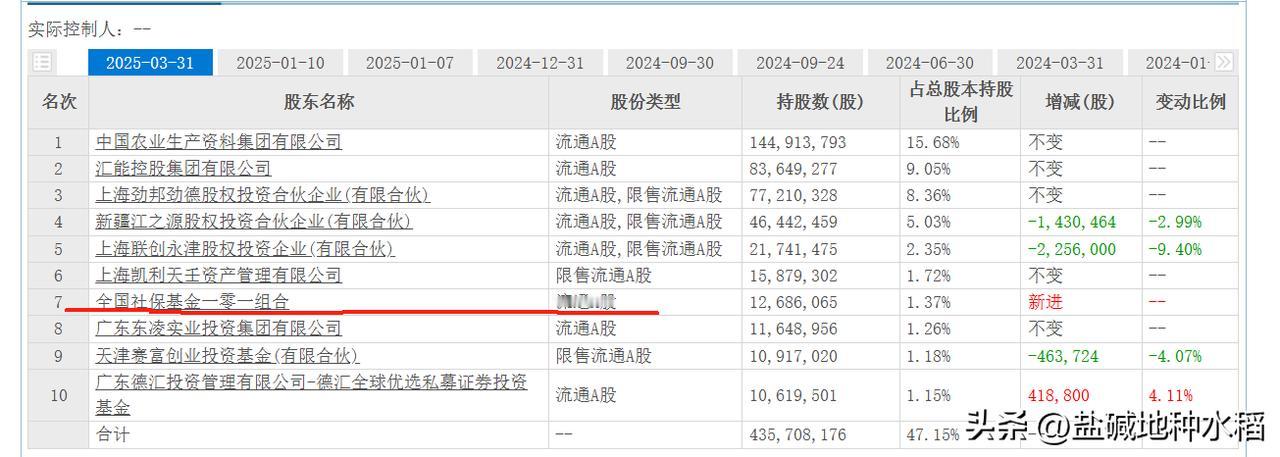1280x457 pixels.
Task: Select holding value 11,648,956
Action: [x=793, y=327]
